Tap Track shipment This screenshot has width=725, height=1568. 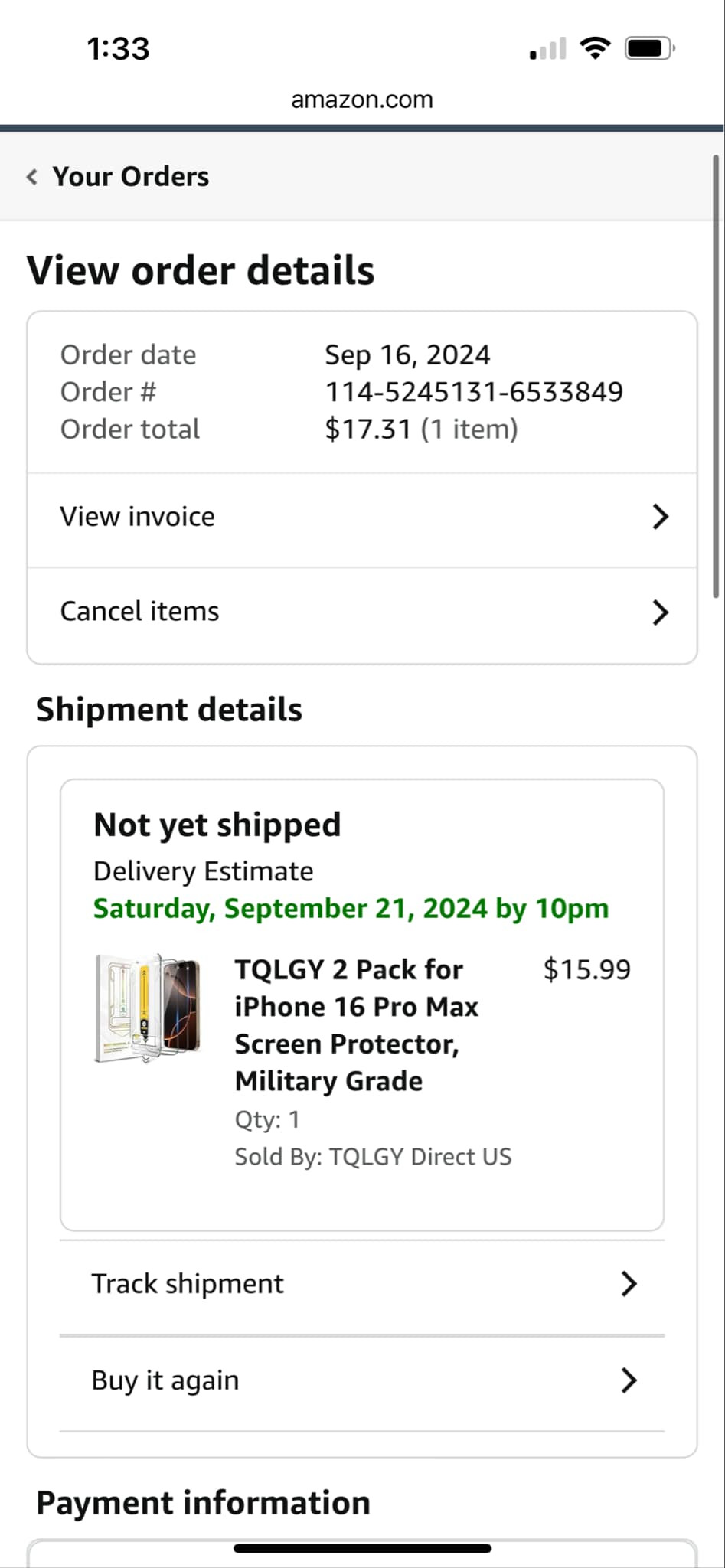pyautogui.click(x=188, y=1284)
